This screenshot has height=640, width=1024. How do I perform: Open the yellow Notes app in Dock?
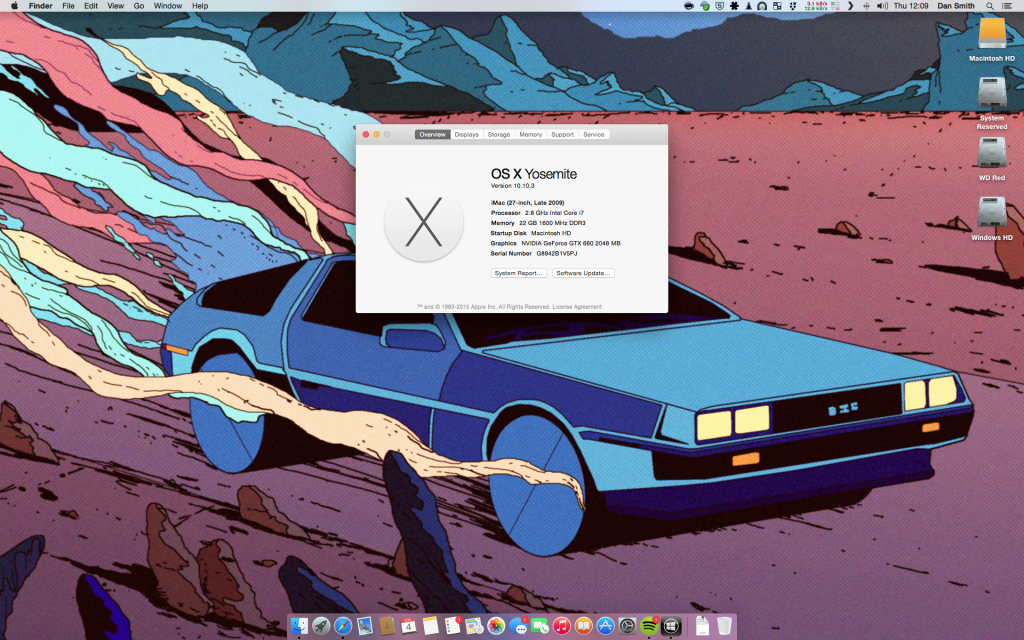click(x=430, y=626)
